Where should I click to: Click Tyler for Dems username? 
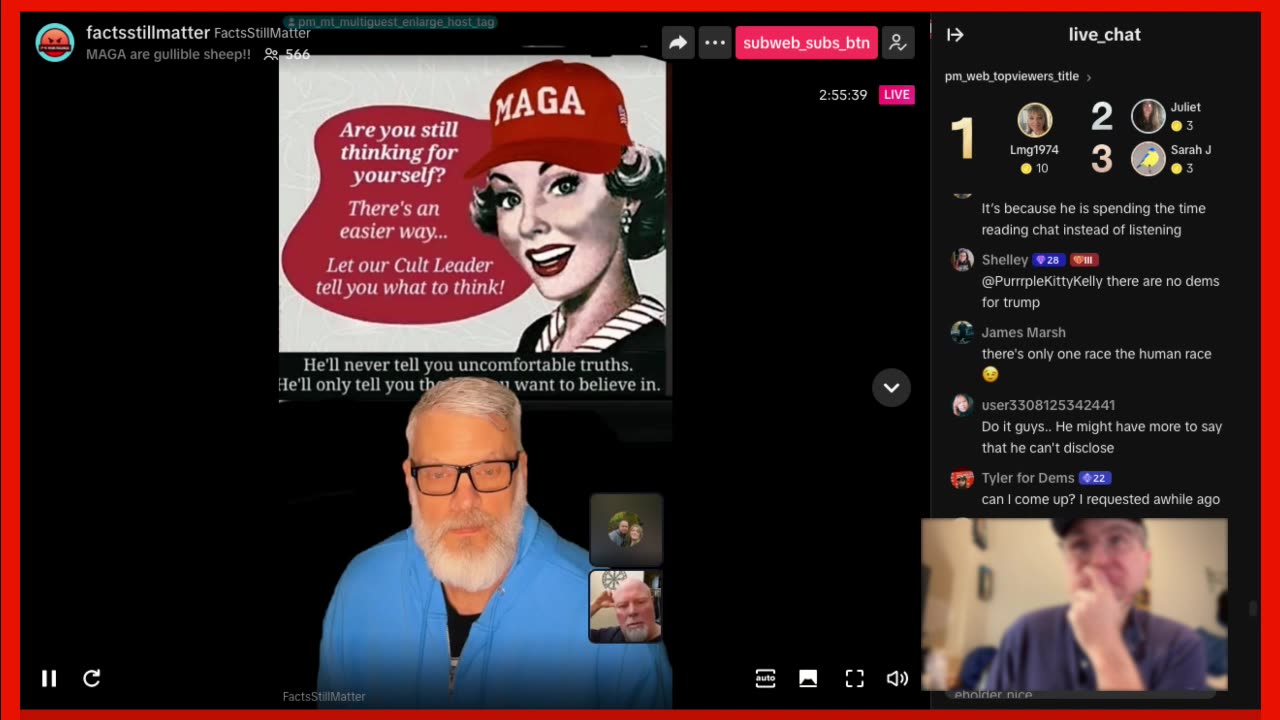pyautogui.click(x=1028, y=478)
